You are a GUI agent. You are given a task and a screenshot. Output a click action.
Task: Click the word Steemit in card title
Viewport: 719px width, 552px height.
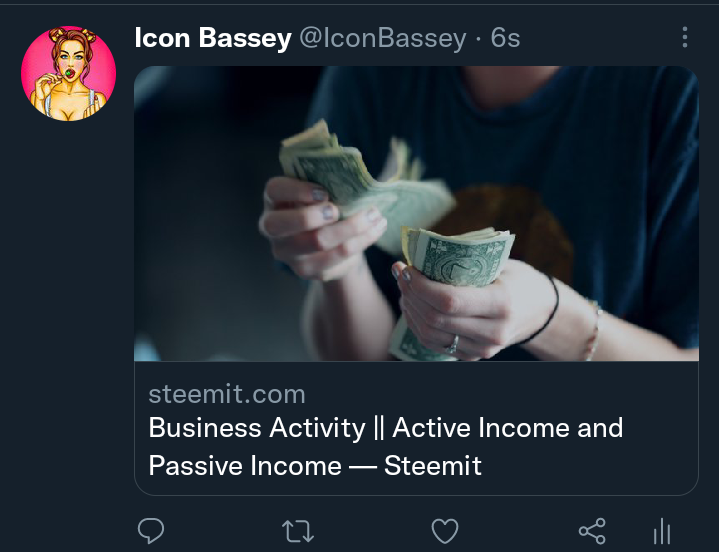tap(433, 466)
